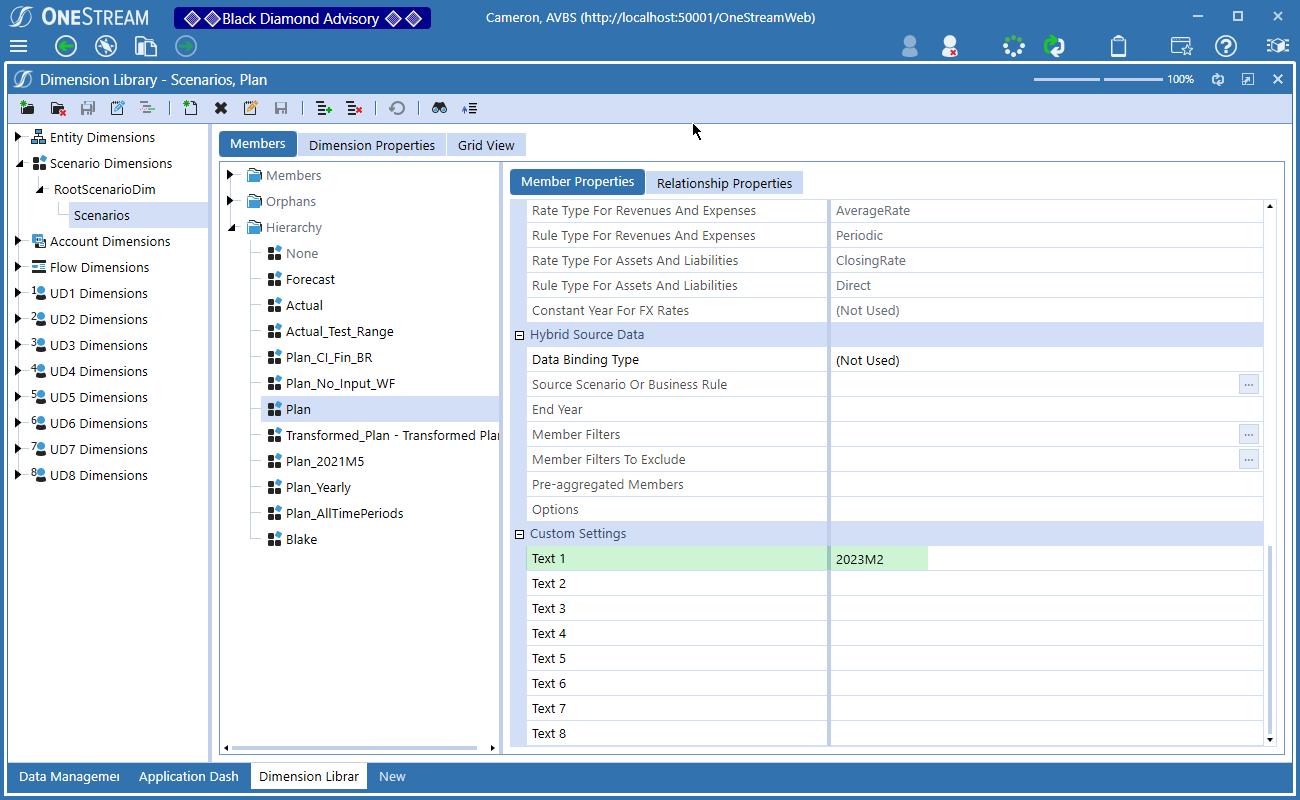
Task: Click the page refresh icon beside 100%
Action: [x=1218, y=79]
